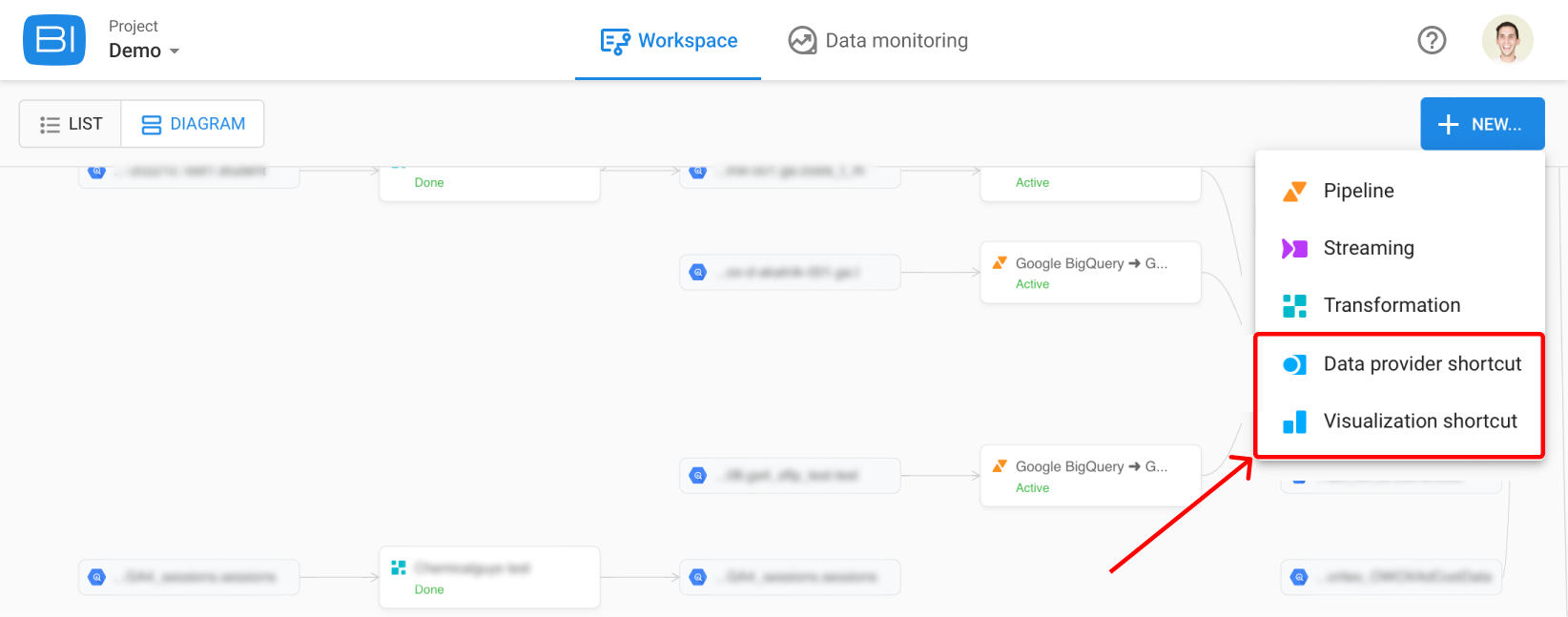Click the Pipeline orange icon in menu
Screen dimensions: 1568x617
point(1294,191)
